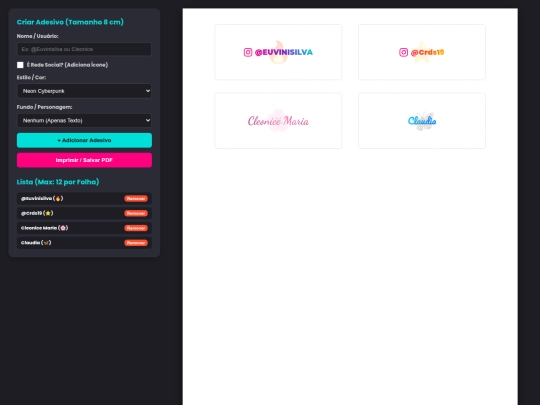540x405 pixels.
Task: Enable the É Rede Social checkbox
Action: [x=20, y=65]
